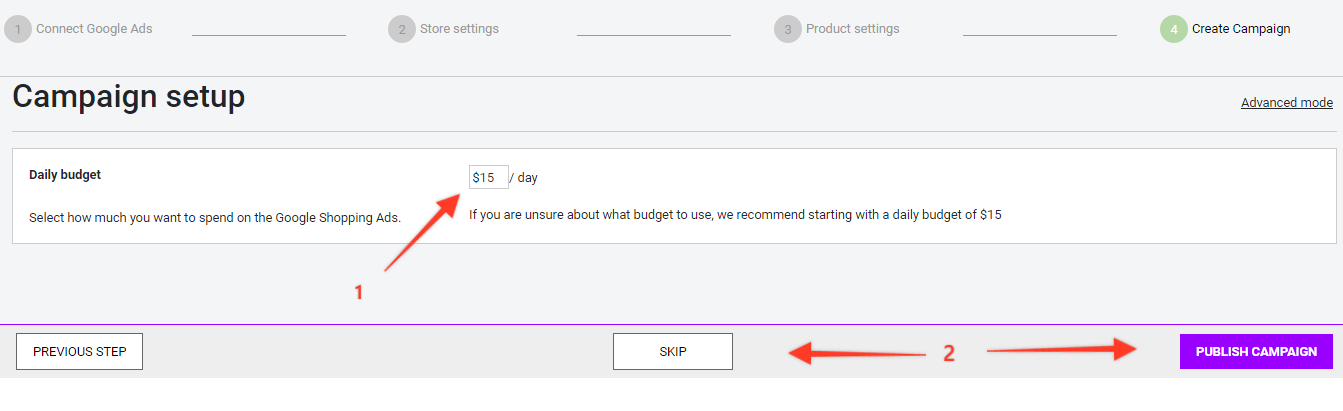Click the Campaign setup heading
The image size is (1343, 411).
click(x=128, y=97)
